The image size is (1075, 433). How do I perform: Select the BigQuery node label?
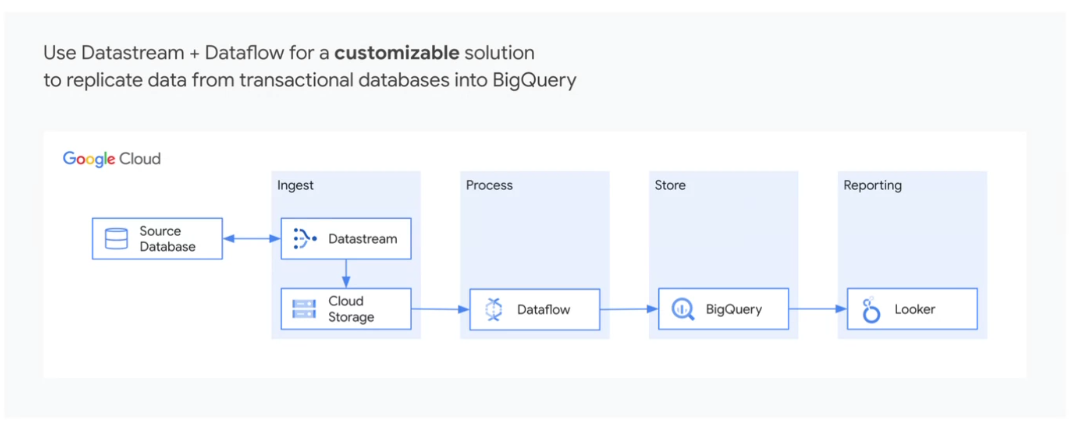[x=734, y=310]
